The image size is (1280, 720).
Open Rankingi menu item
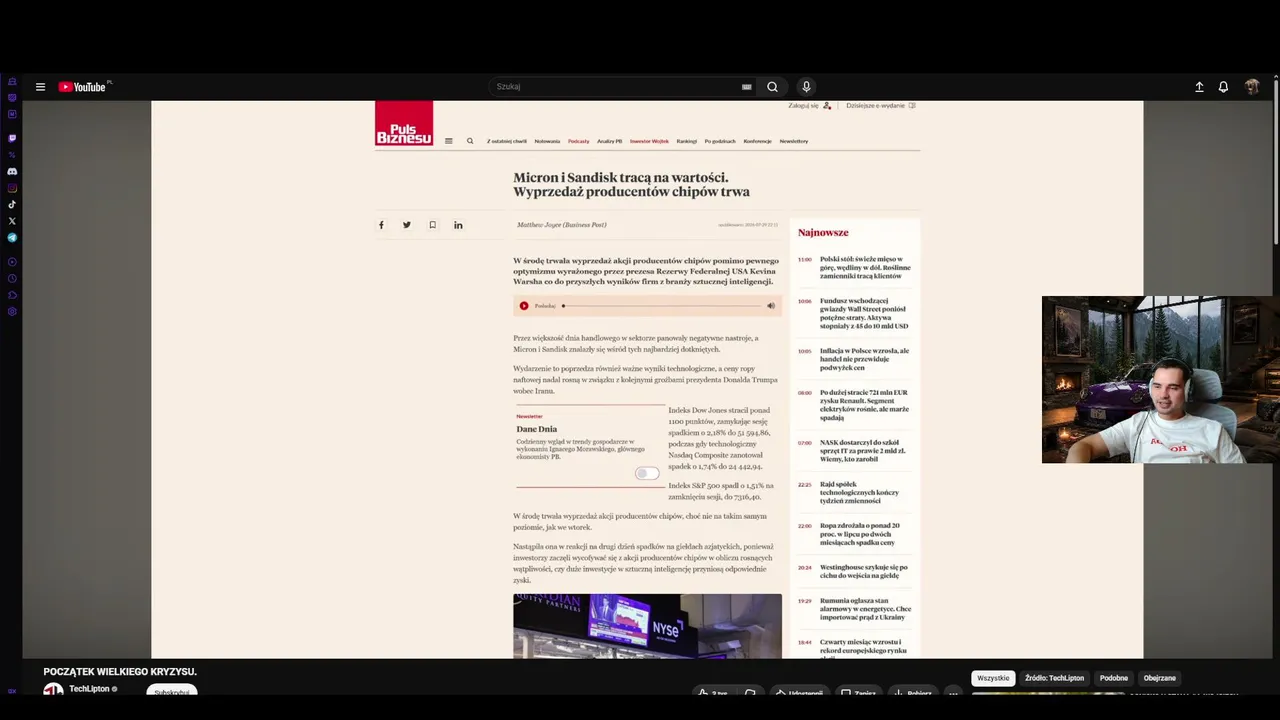point(687,141)
